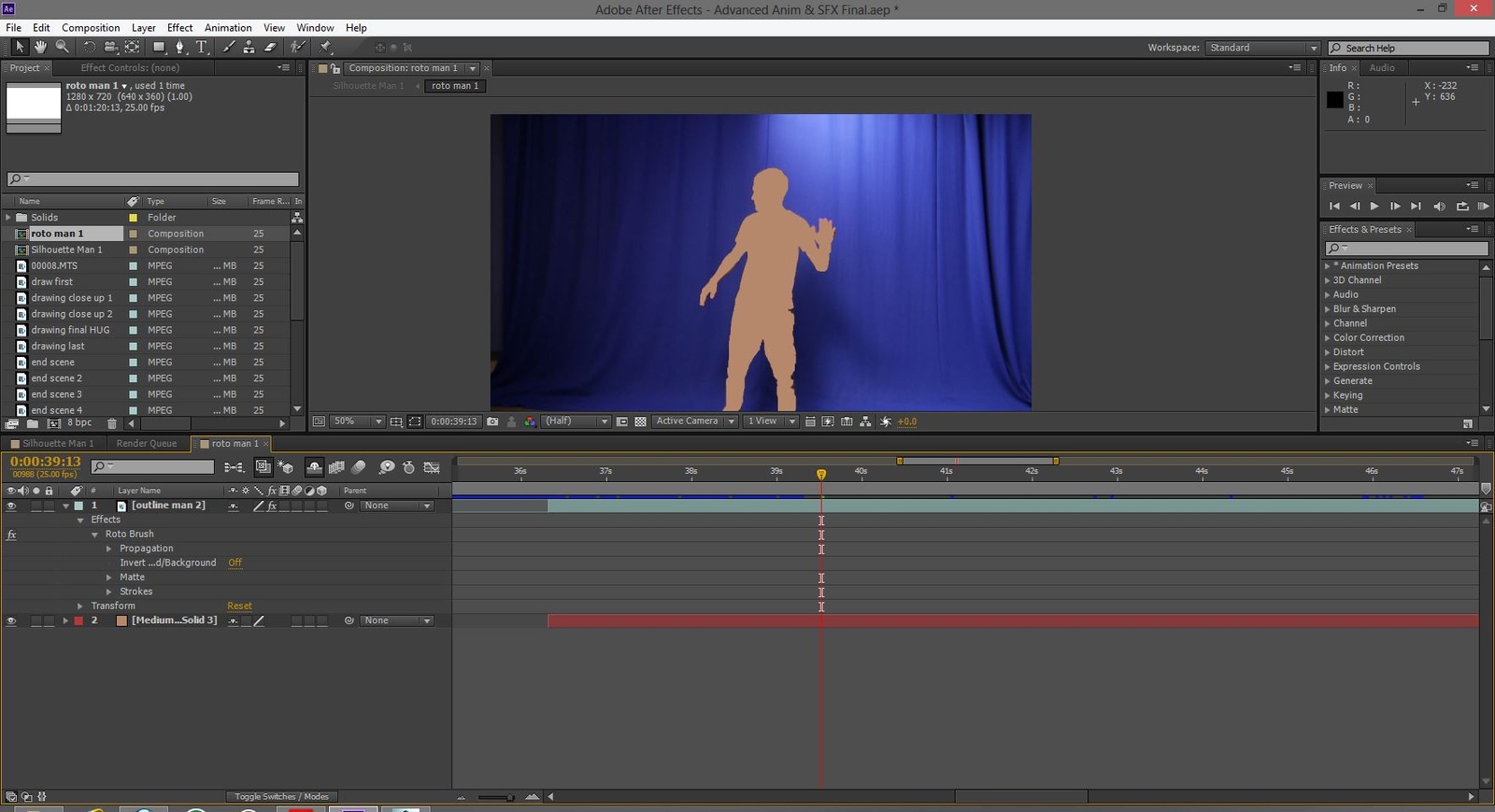Image resolution: width=1495 pixels, height=812 pixels.
Task: Expand the Propagation property group
Action: 109,548
